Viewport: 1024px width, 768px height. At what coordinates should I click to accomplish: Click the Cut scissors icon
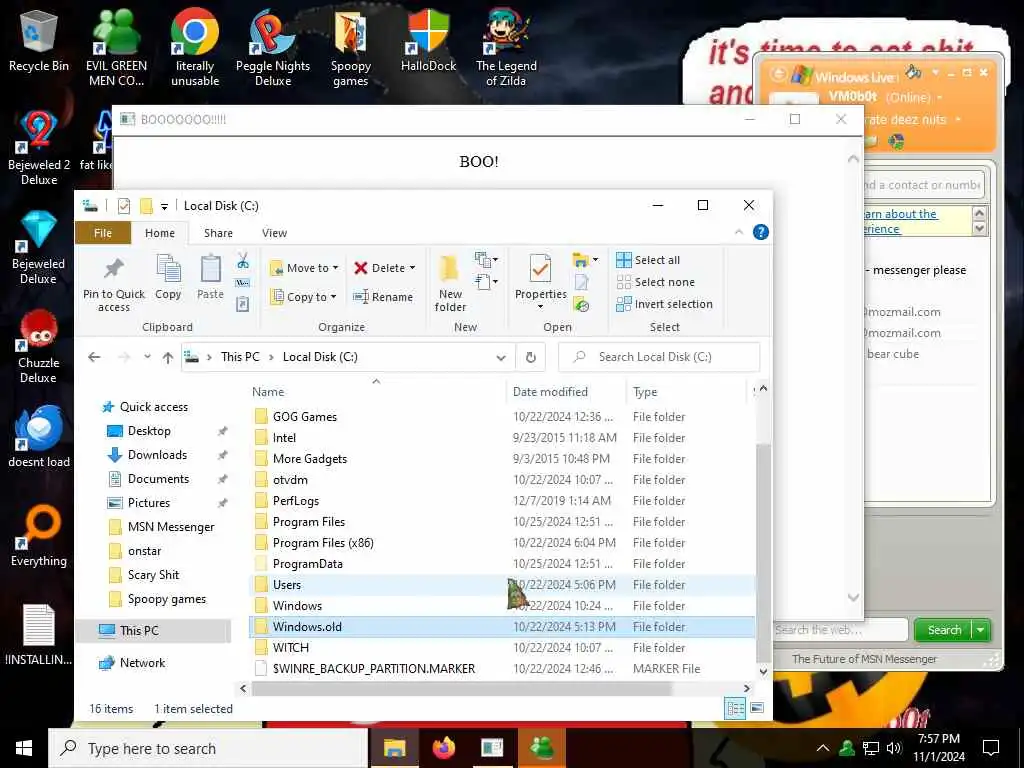pyautogui.click(x=243, y=261)
